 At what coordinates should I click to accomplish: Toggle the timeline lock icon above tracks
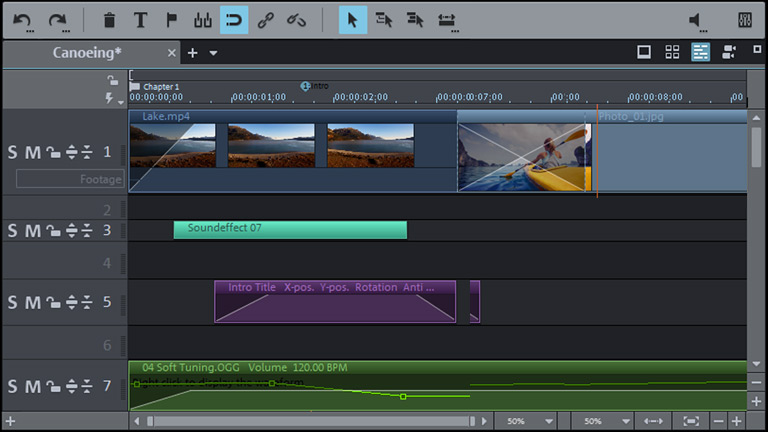113,80
